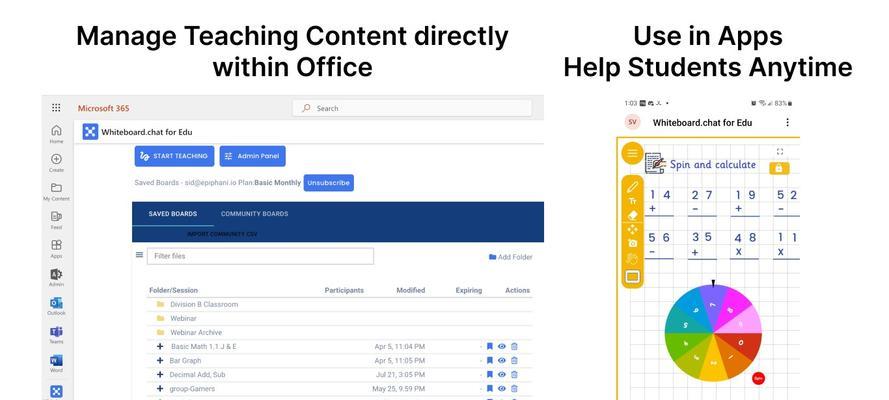Click the Spin and calculate title
The height and width of the screenshot is (400, 889).
tap(713, 164)
